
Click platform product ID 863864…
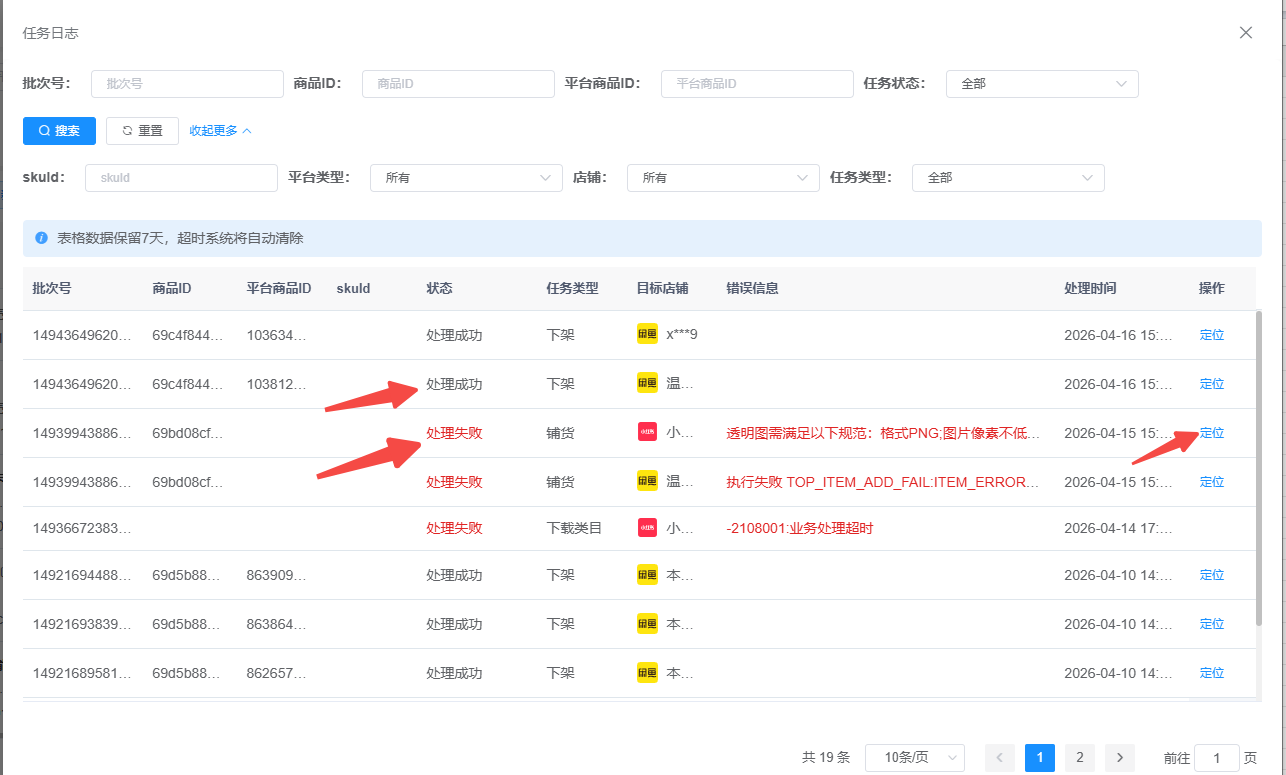[277, 624]
